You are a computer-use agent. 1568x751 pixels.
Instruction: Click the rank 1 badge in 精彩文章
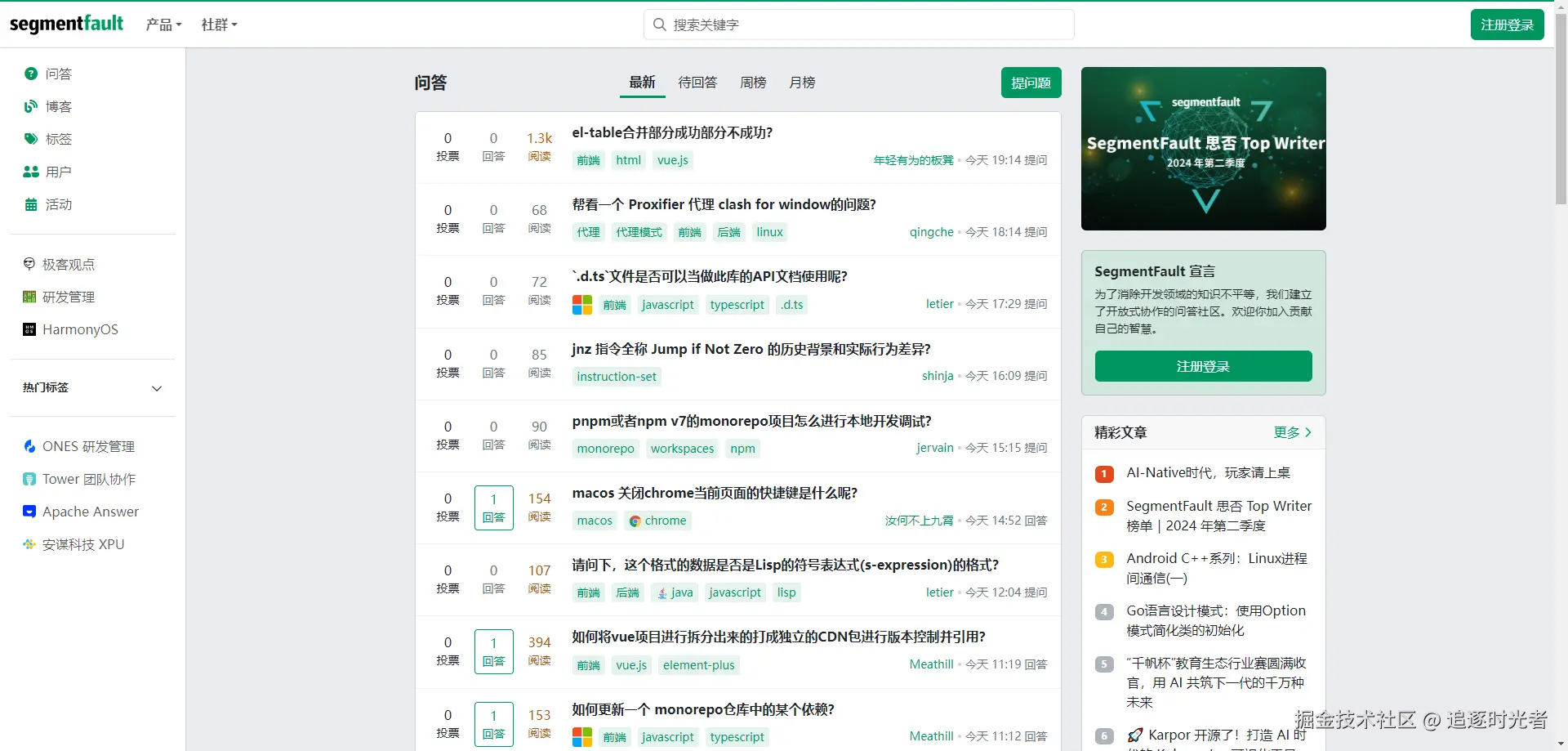pyautogui.click(x=1104, y=474)
